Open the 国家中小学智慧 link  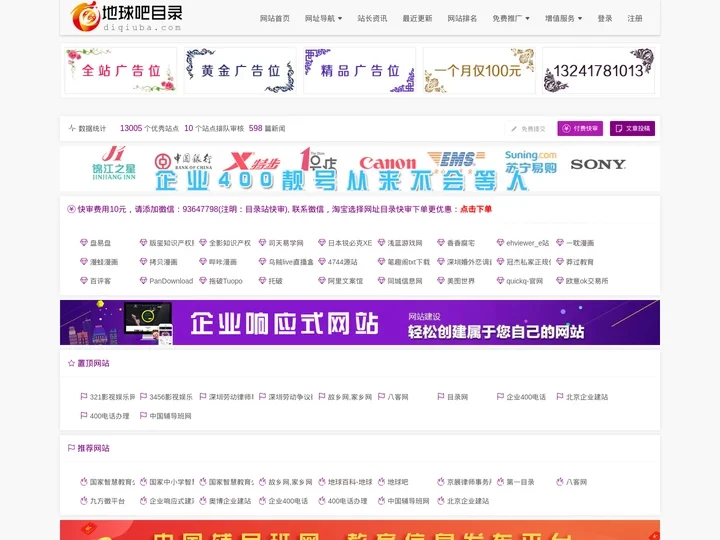pyautogui.click(x=172, y=482)
